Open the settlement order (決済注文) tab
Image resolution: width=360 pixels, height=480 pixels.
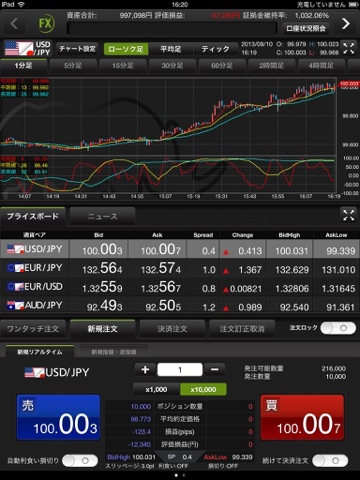pyautogui.click(x=172, y=329)
